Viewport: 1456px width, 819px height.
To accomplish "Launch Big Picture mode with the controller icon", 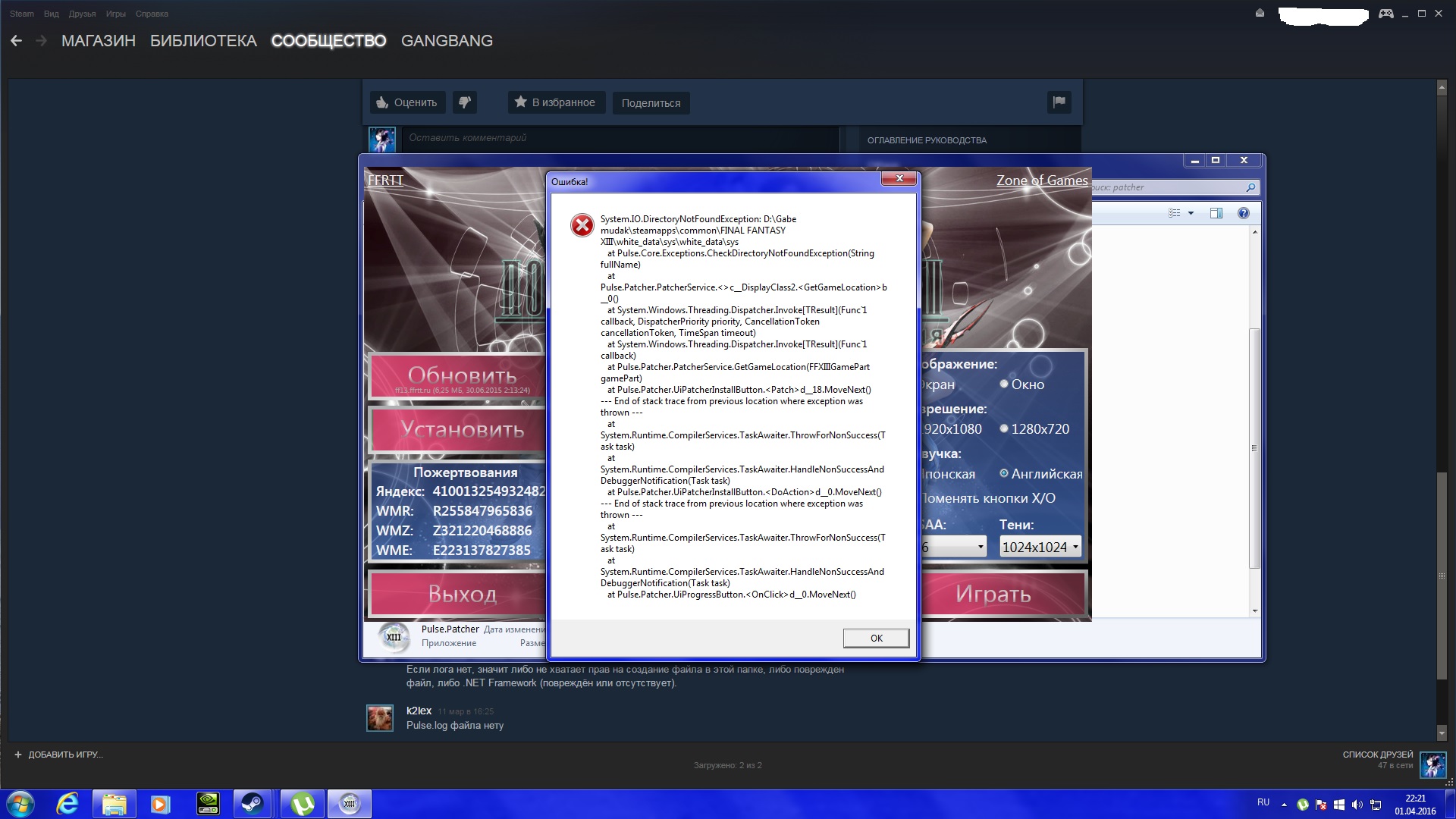I will [x=1386, y=13].
